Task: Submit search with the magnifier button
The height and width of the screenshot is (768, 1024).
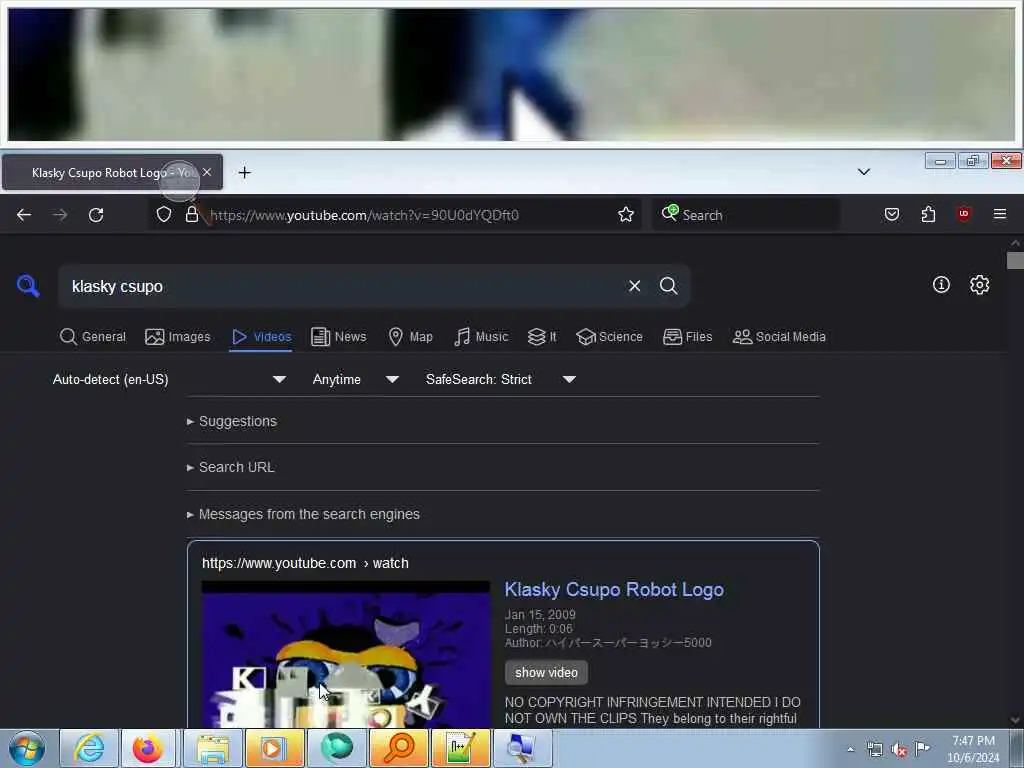Action: (x=668, y=286)
